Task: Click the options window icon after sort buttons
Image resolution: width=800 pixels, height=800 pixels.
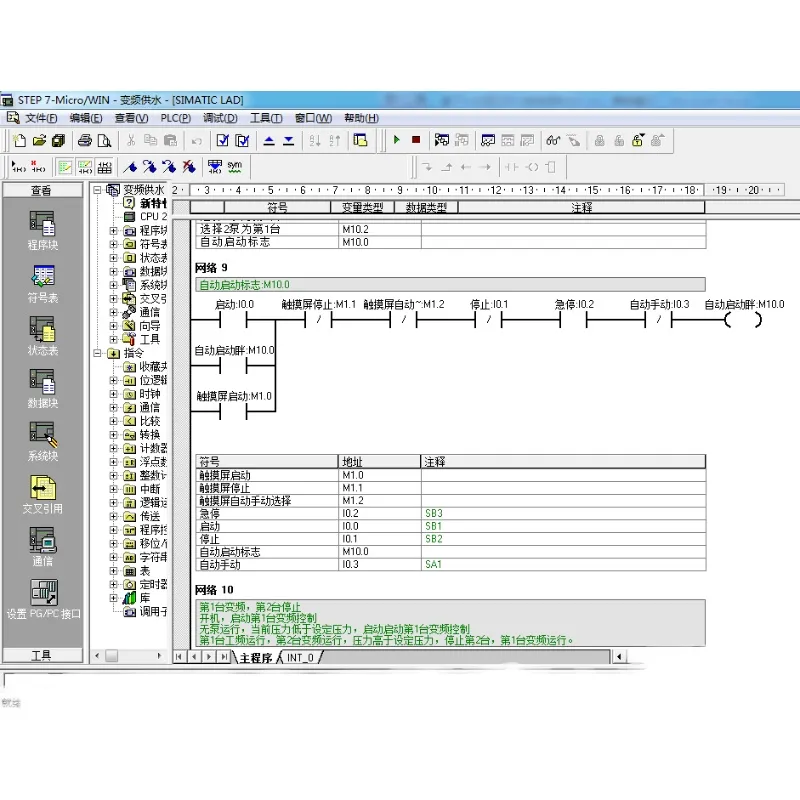Action: pos(360,140)
